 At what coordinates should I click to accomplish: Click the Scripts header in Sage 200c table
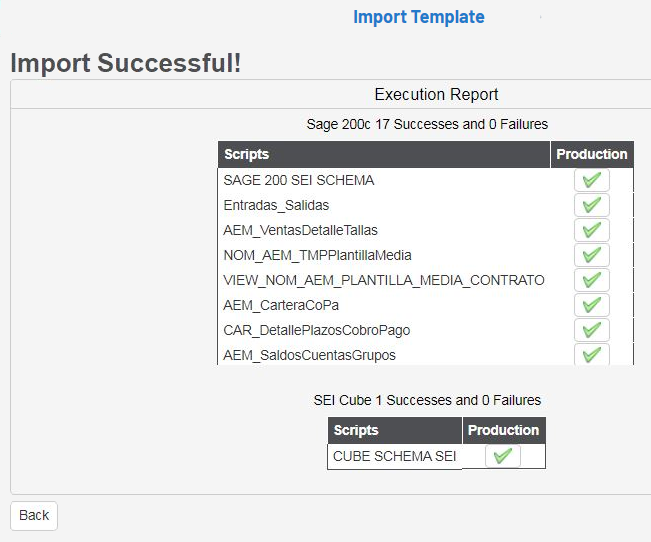[x=247, y=154]
